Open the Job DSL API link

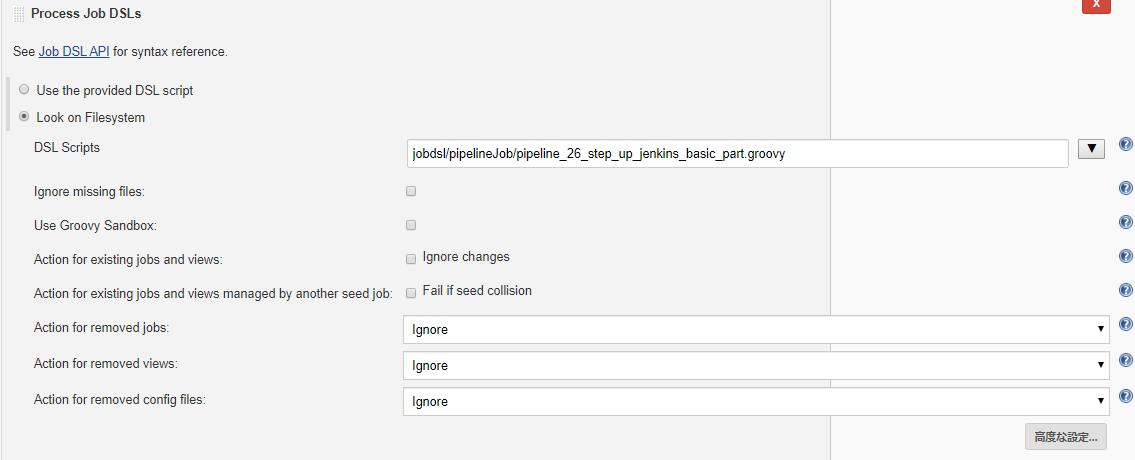pos(74,51)
